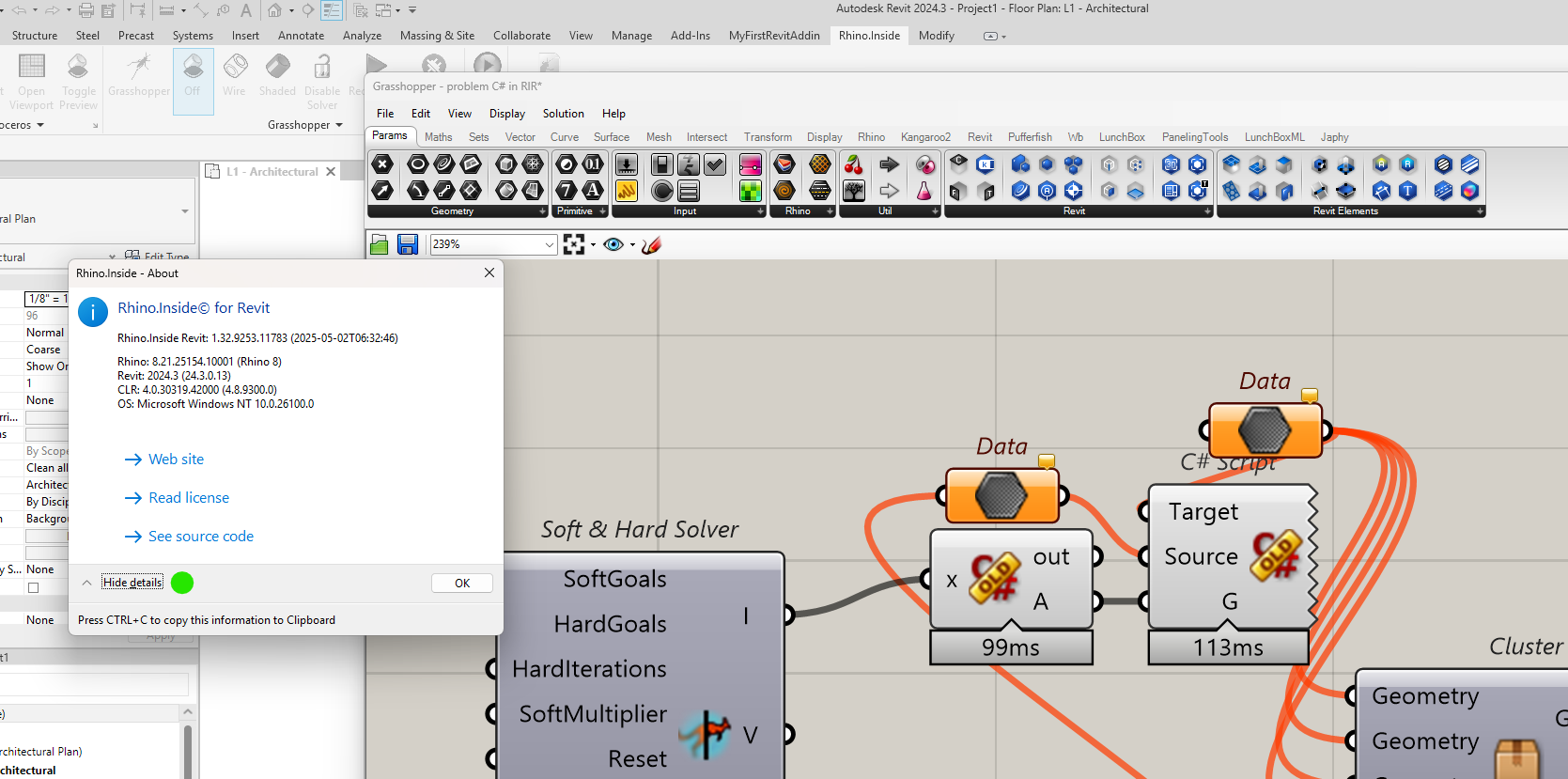Viewport: 1568px width, 779px height.
Task: Select the green Colour Swatch input icon
Action: pos(751,191)
